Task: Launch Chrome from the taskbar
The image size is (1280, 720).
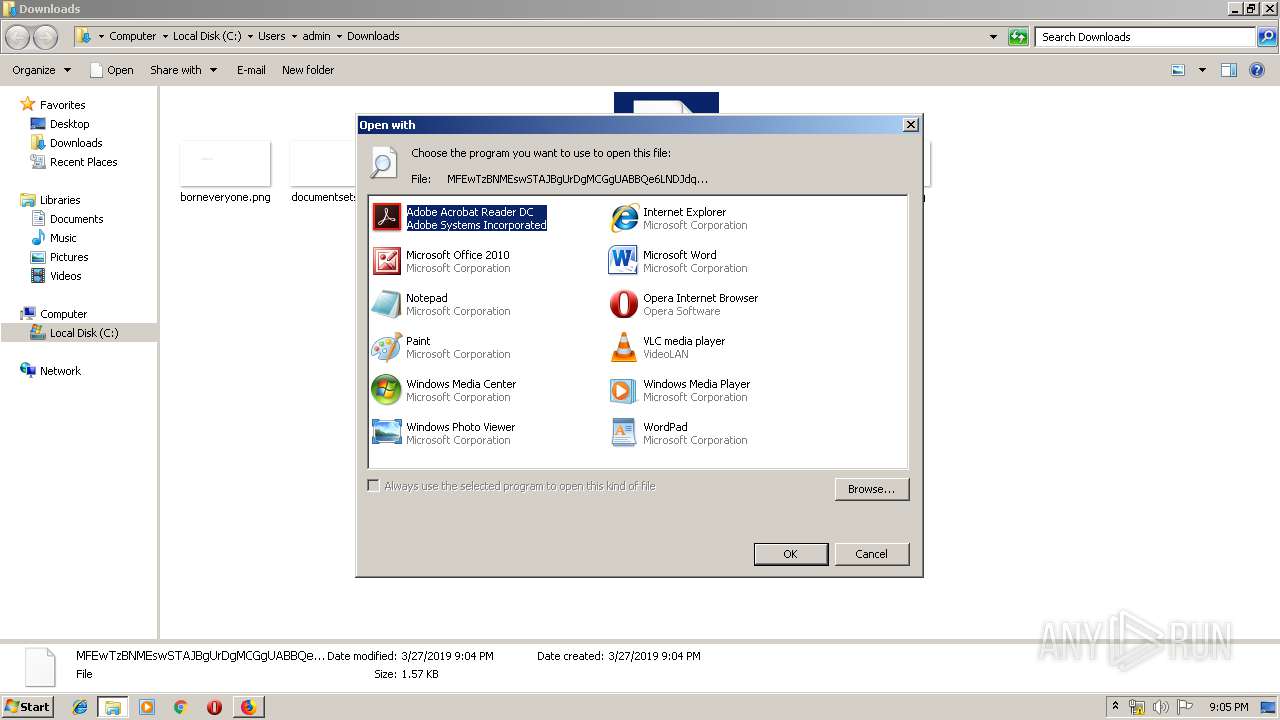Action: [181, 707]
